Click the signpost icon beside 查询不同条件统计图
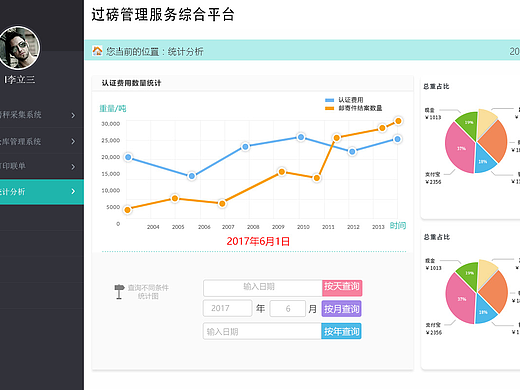520x390 pixels. click(x=119, y=292)
